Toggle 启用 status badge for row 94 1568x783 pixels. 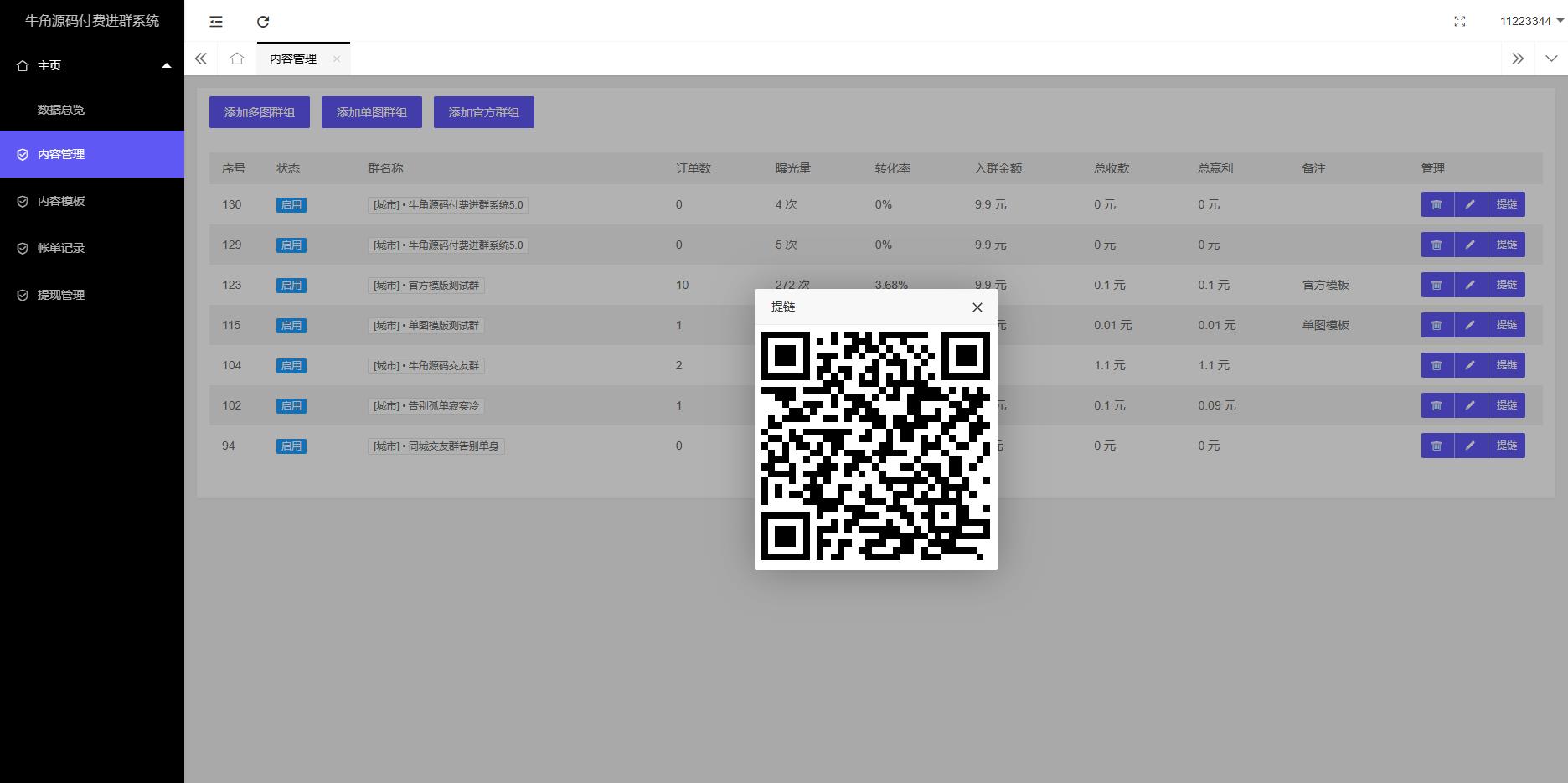(x=291, y=446)
